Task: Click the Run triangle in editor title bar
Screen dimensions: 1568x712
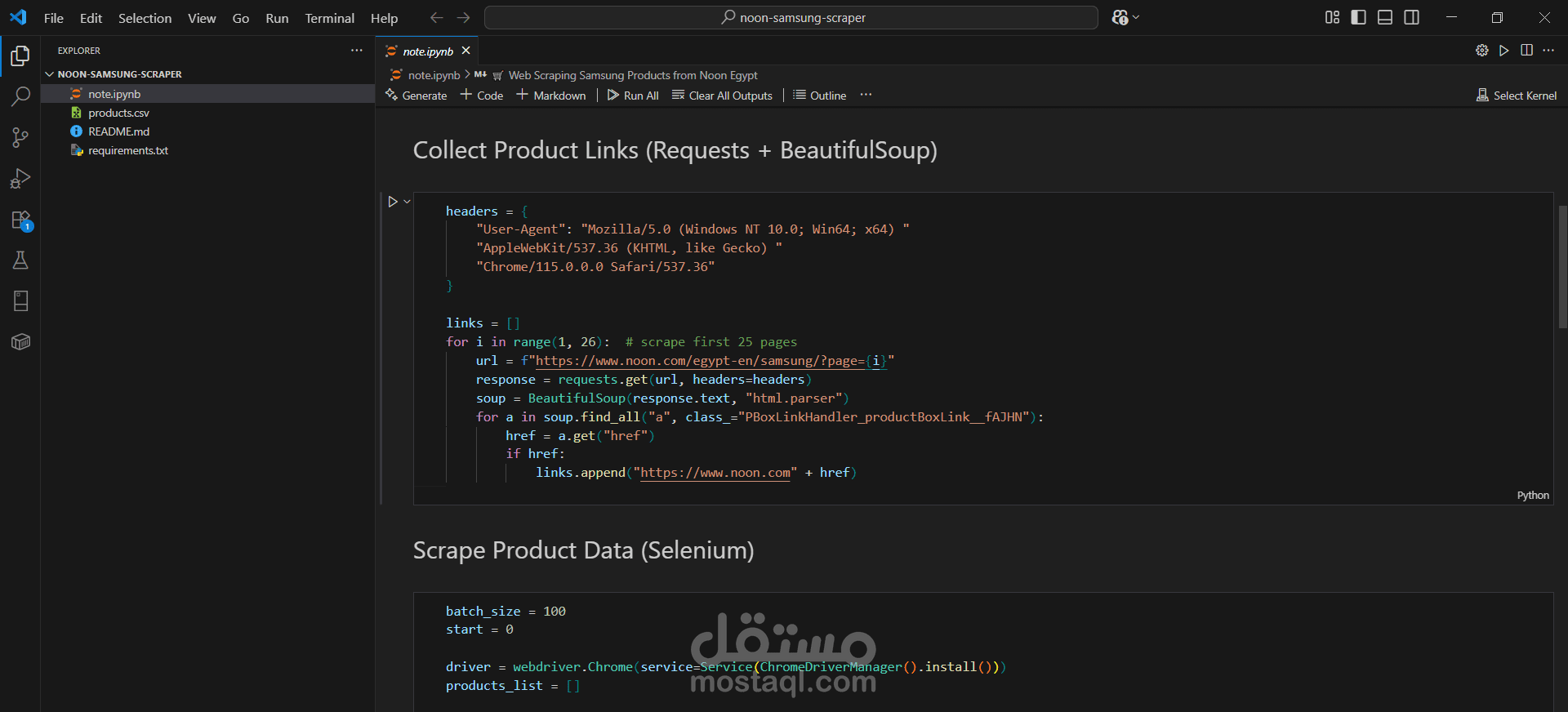Action: pos(1503,51)
